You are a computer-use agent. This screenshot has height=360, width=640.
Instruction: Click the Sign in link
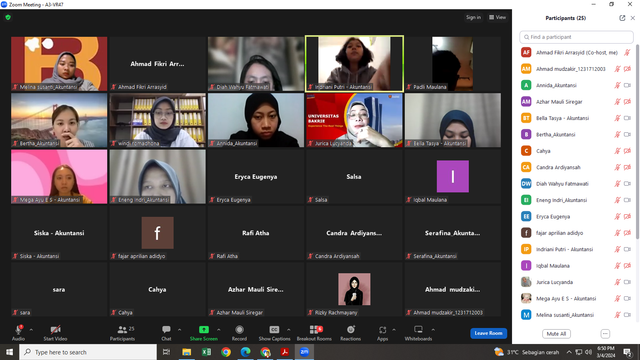pyautogui.click(x=473, y=17)
